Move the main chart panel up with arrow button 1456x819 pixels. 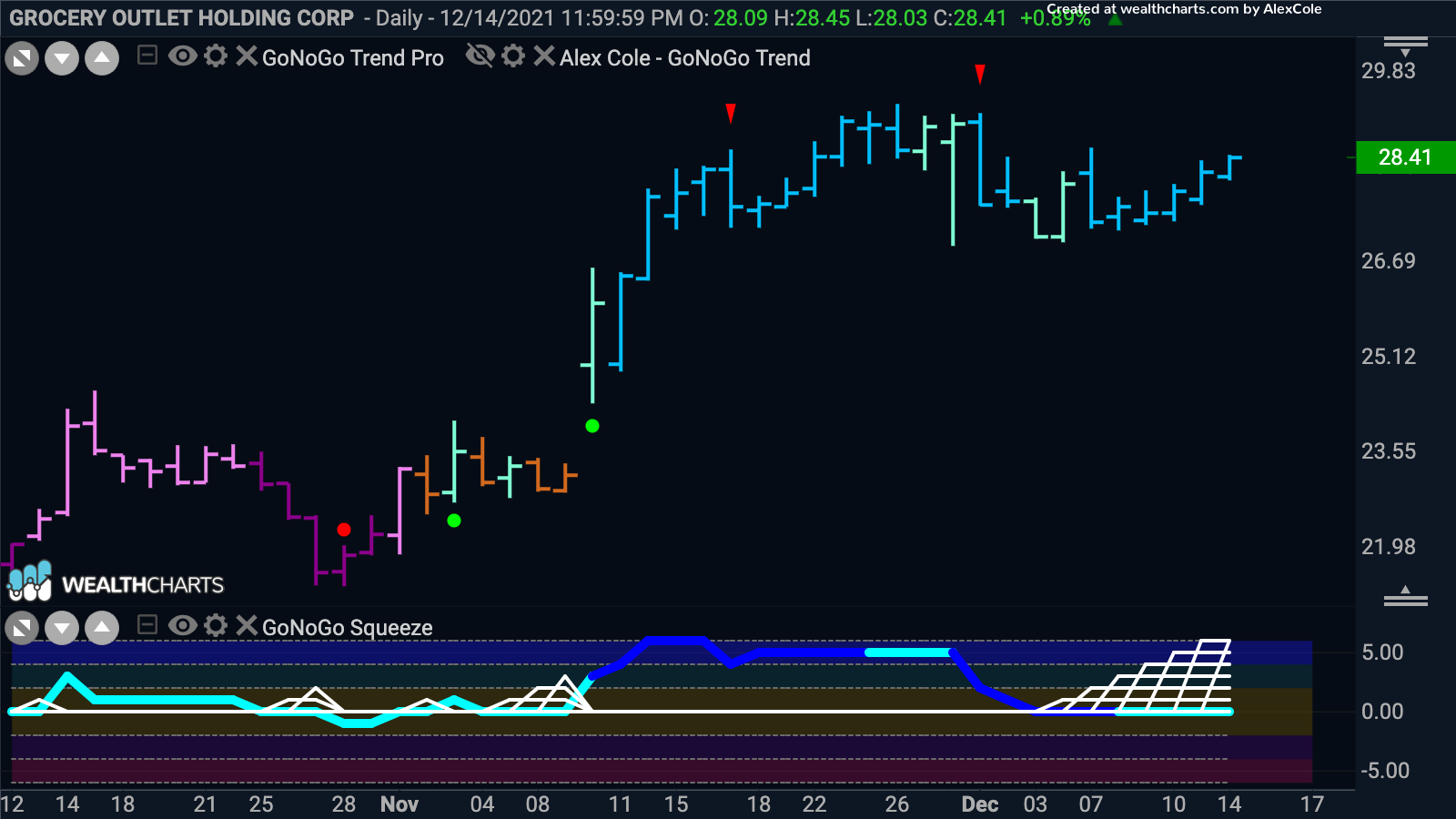point(102,59)
